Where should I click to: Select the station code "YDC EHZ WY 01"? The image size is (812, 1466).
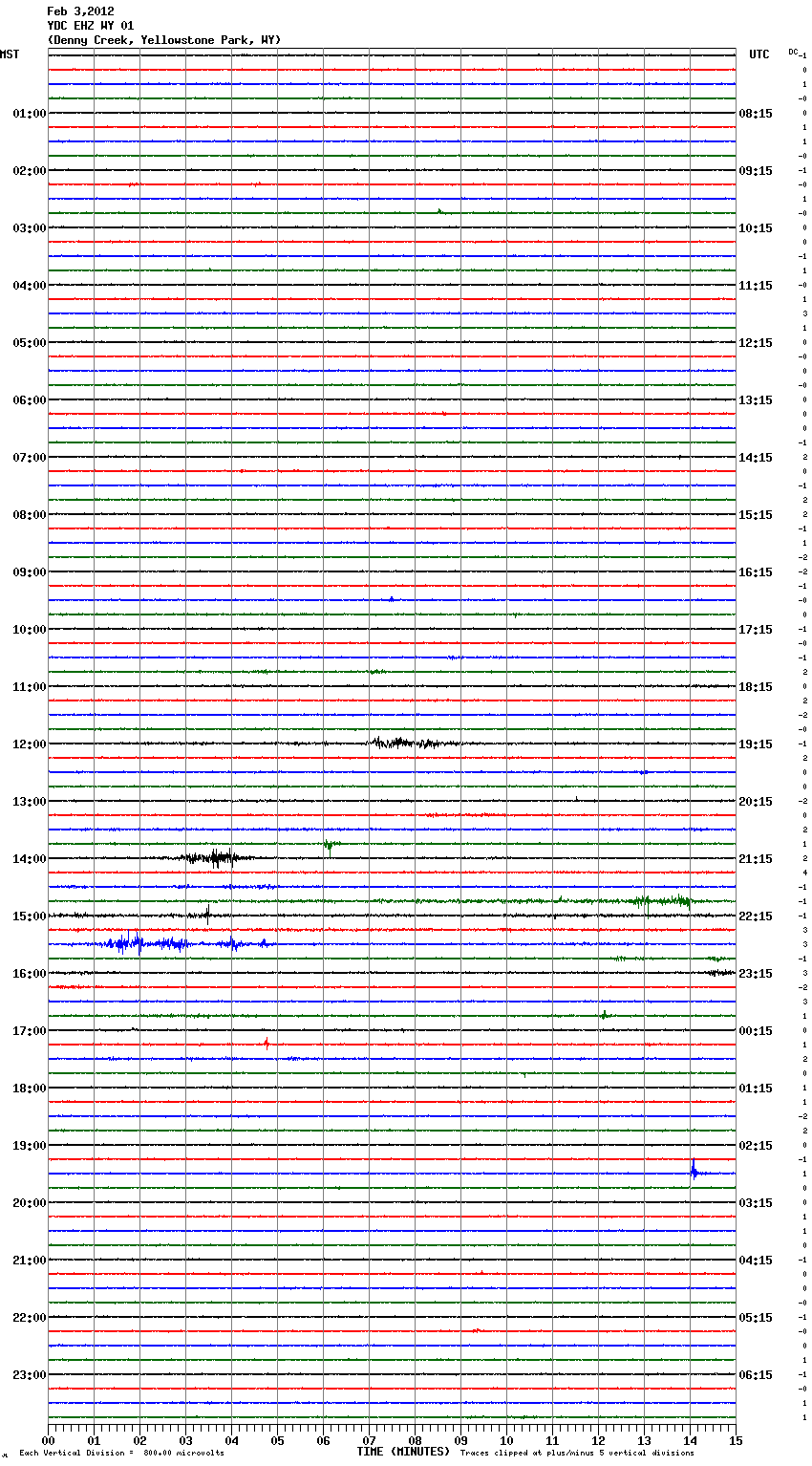pyautogui.click(x=91, y=26)
